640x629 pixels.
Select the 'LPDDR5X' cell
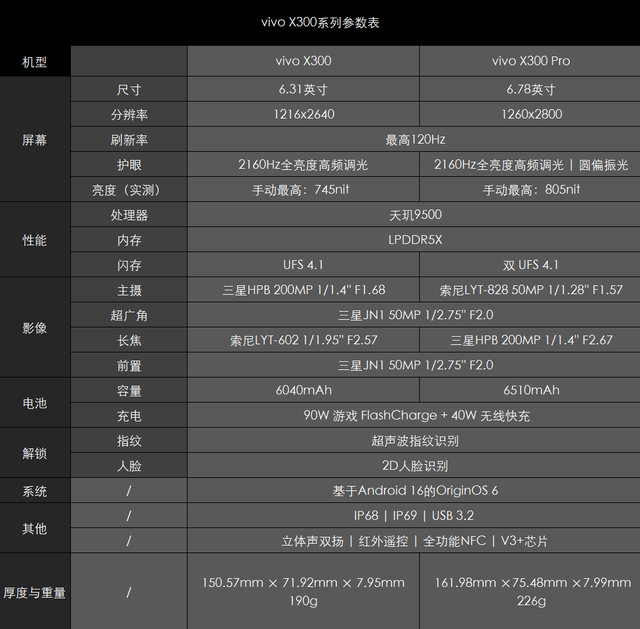point(414,240)
